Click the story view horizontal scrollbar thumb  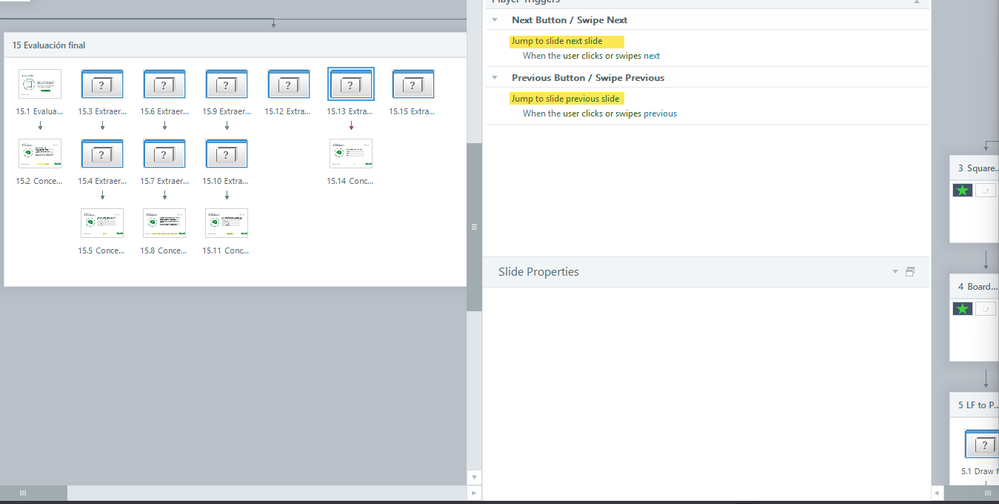pos(34,493)
